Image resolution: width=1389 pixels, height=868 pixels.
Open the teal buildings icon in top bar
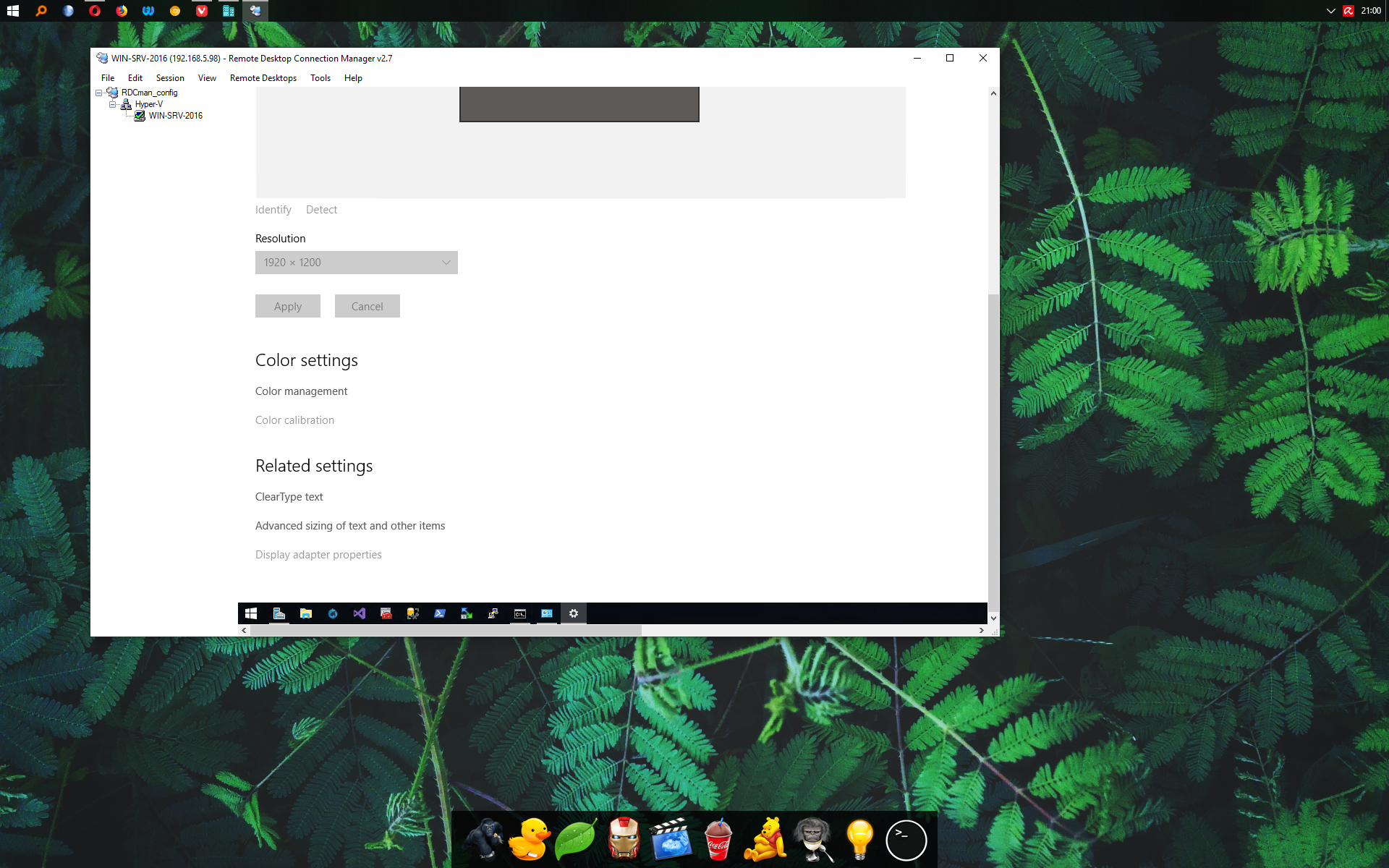coord(229,11)
